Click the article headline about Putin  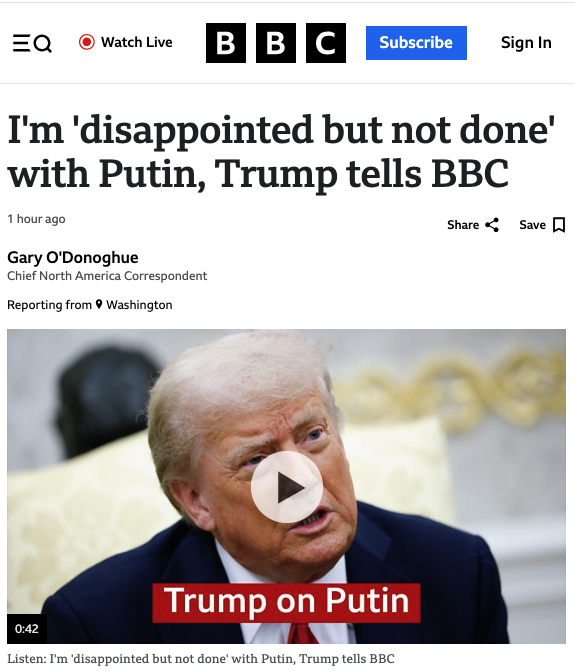[281, 151]
